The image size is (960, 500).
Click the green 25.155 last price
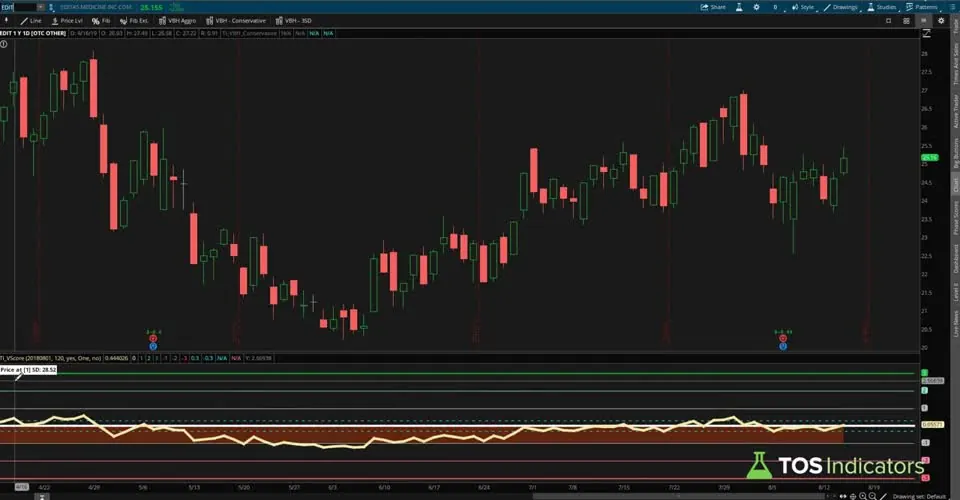coord(151,7)
